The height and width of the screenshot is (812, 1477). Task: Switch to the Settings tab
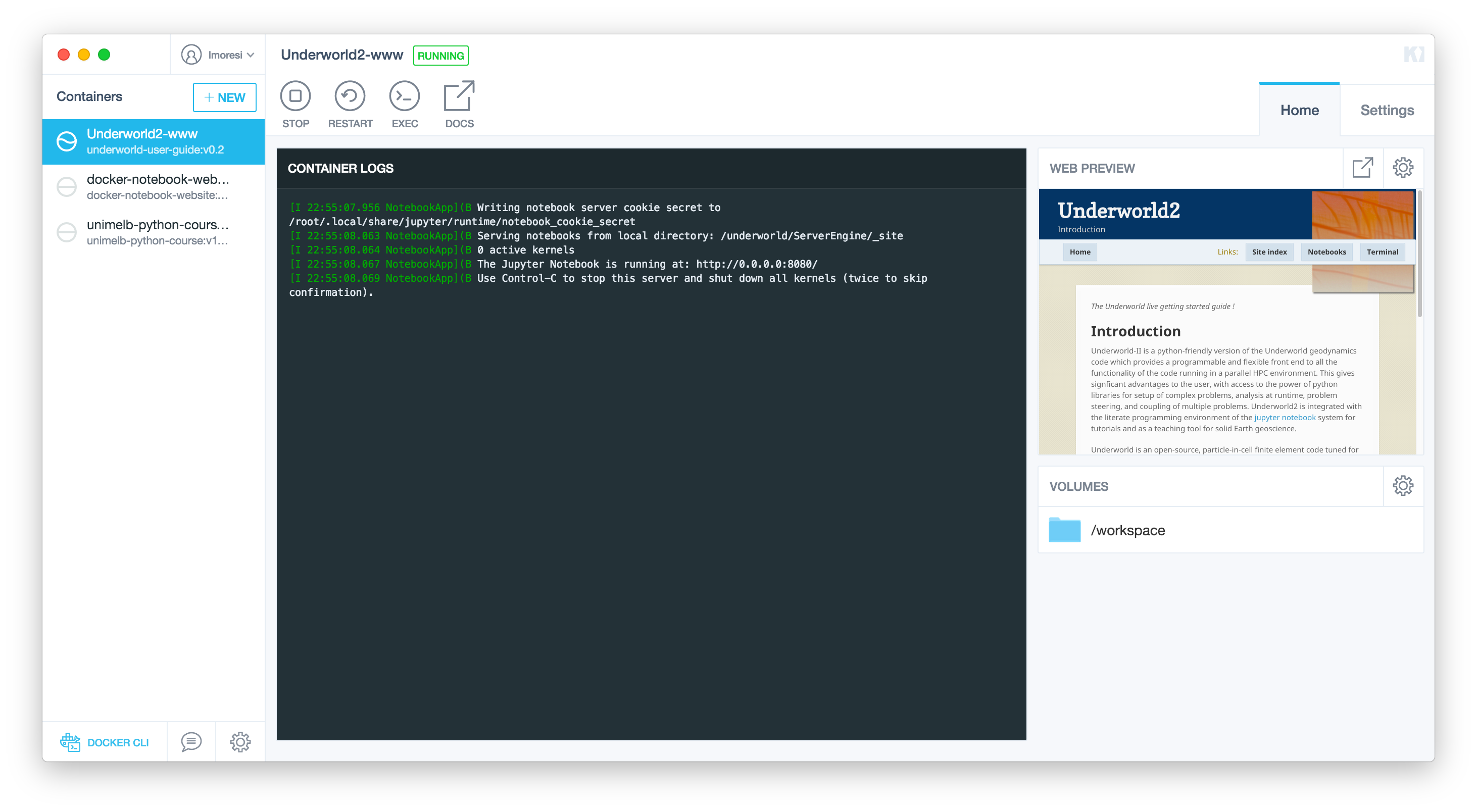[1387, 110]
